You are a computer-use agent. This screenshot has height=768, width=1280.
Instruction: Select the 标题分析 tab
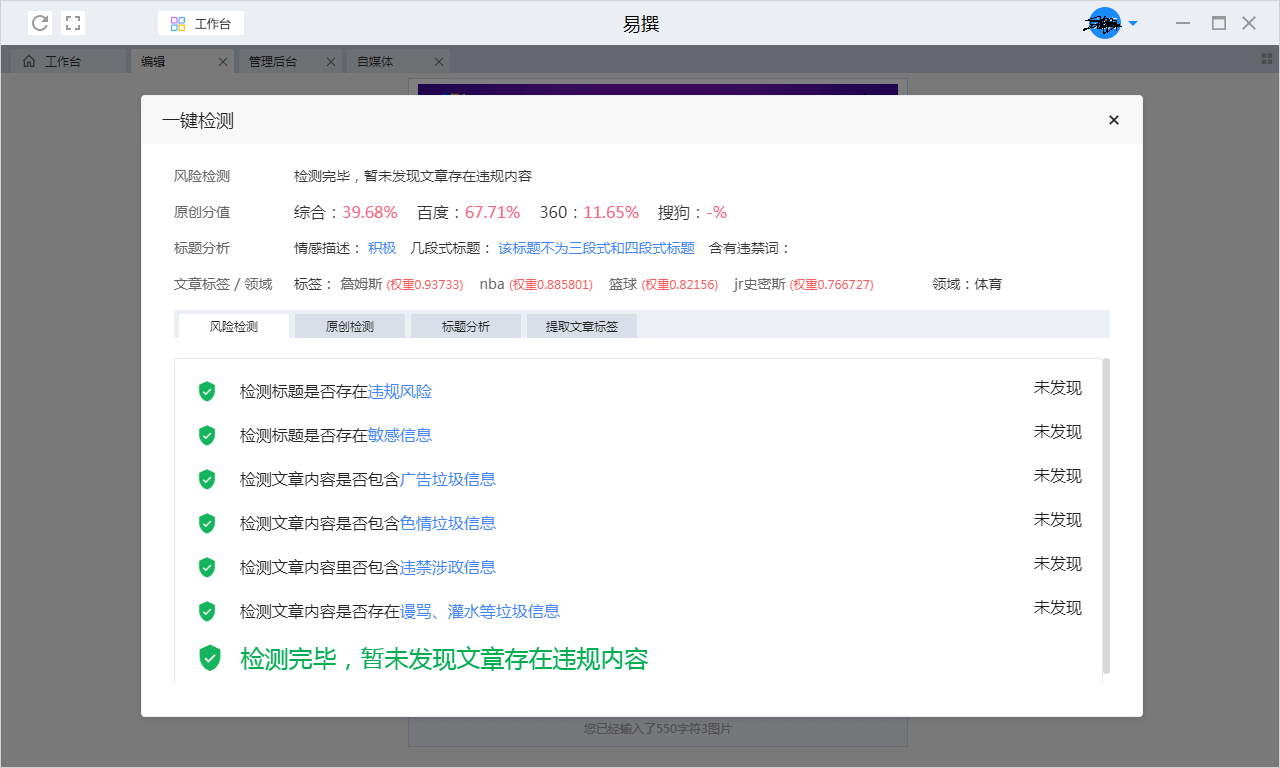(465, 326)
